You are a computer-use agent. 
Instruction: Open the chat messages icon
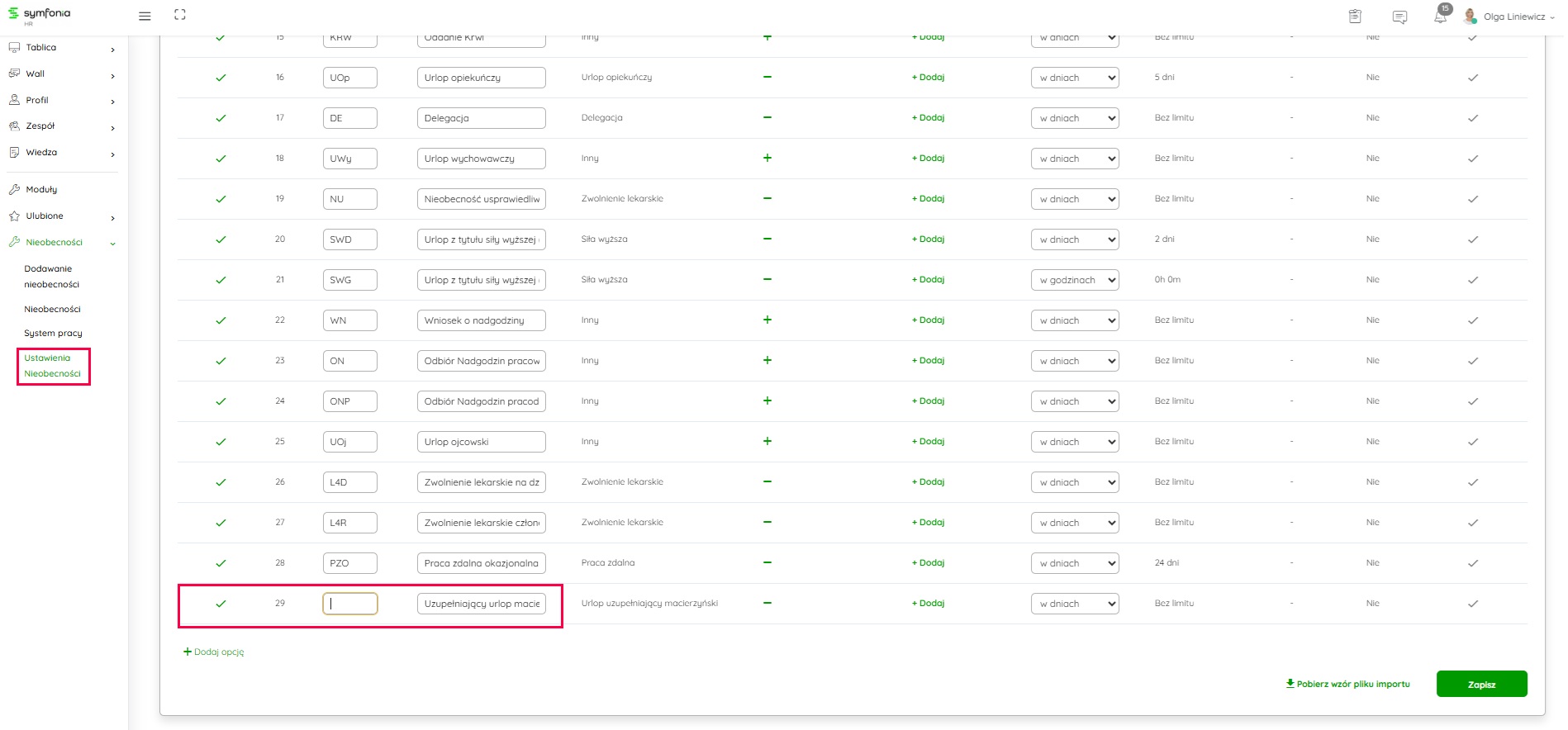click(1399, 17)
